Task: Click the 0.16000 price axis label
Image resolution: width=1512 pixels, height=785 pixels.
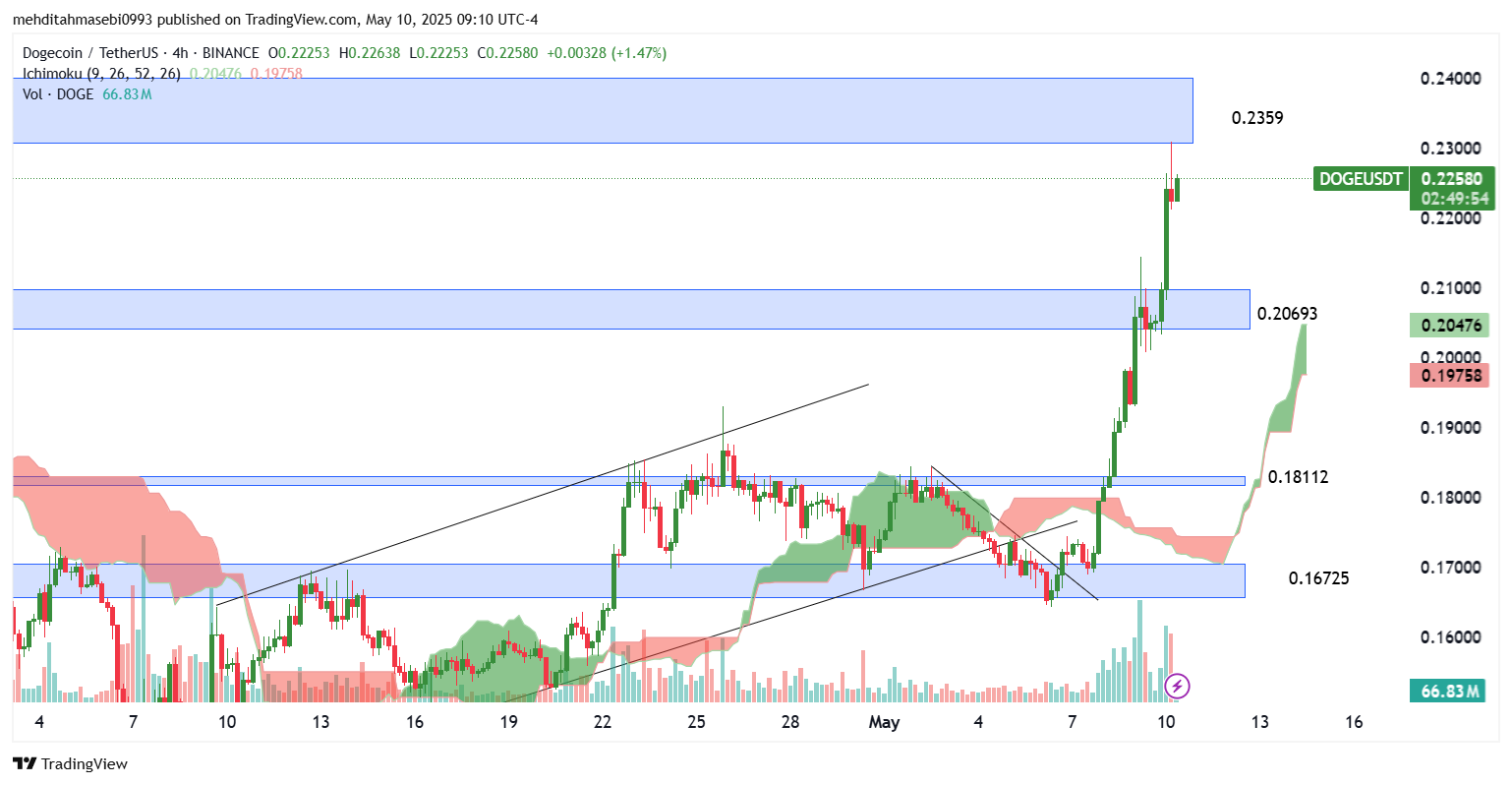Action: pos(1450,637)
